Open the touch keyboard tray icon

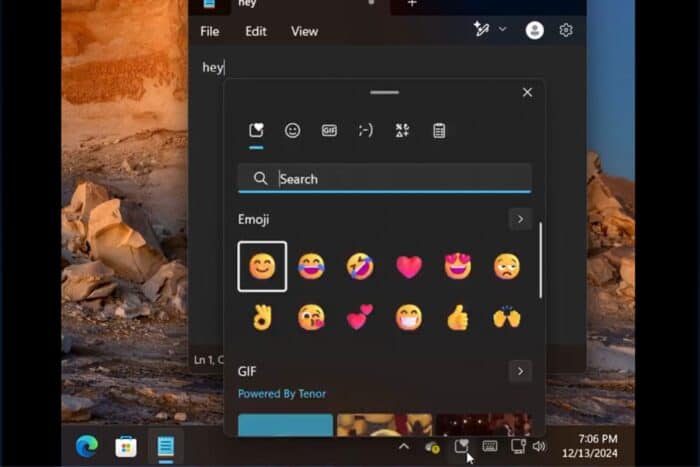[490, 446]
